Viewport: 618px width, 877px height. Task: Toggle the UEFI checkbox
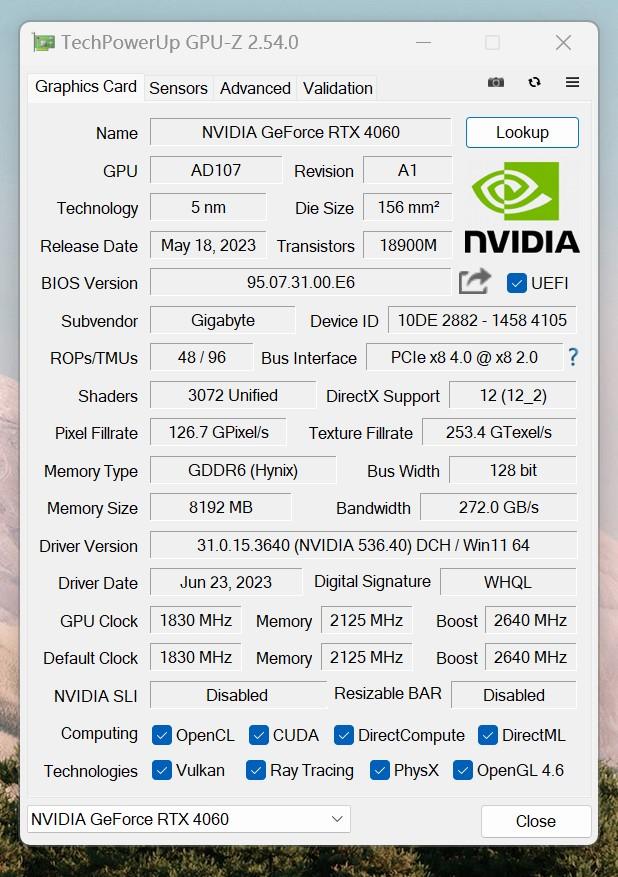tap(517, 283)
